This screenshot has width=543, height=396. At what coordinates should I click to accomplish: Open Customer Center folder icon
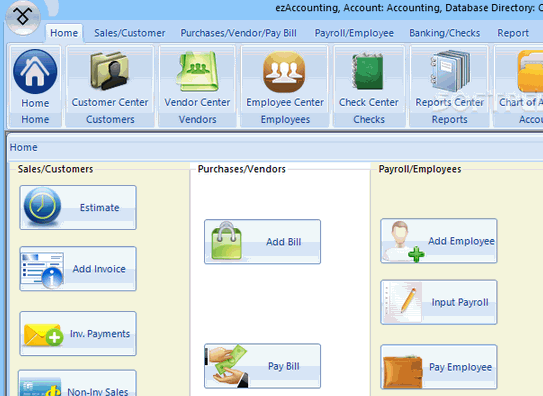pos(110,71)
